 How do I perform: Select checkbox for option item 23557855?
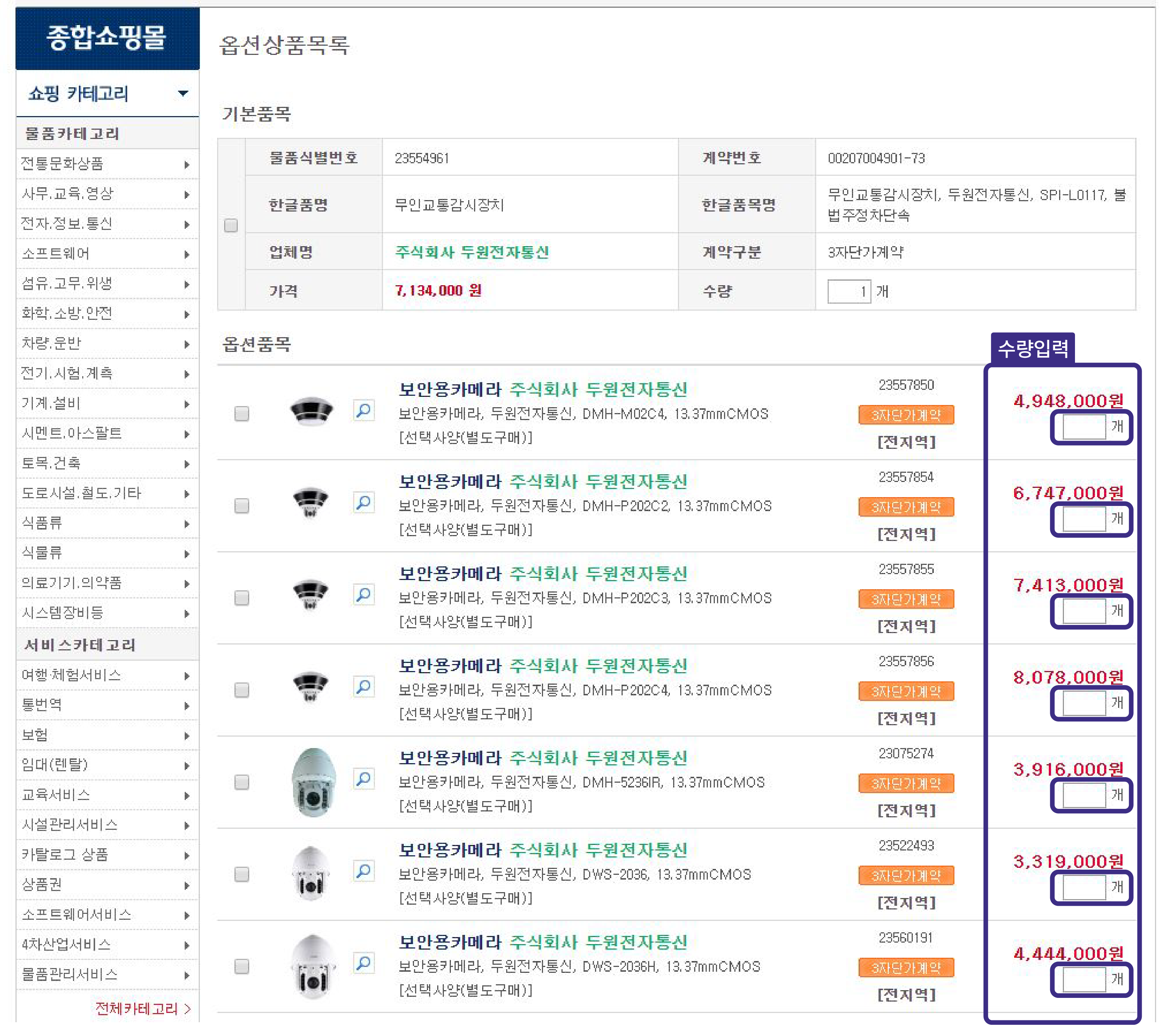point(241,598)
